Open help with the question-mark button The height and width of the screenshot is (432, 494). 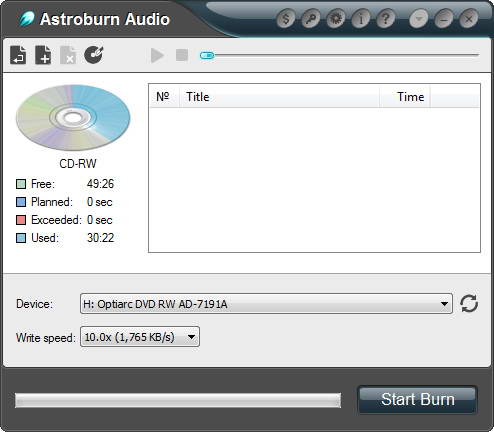click(386, 19)
